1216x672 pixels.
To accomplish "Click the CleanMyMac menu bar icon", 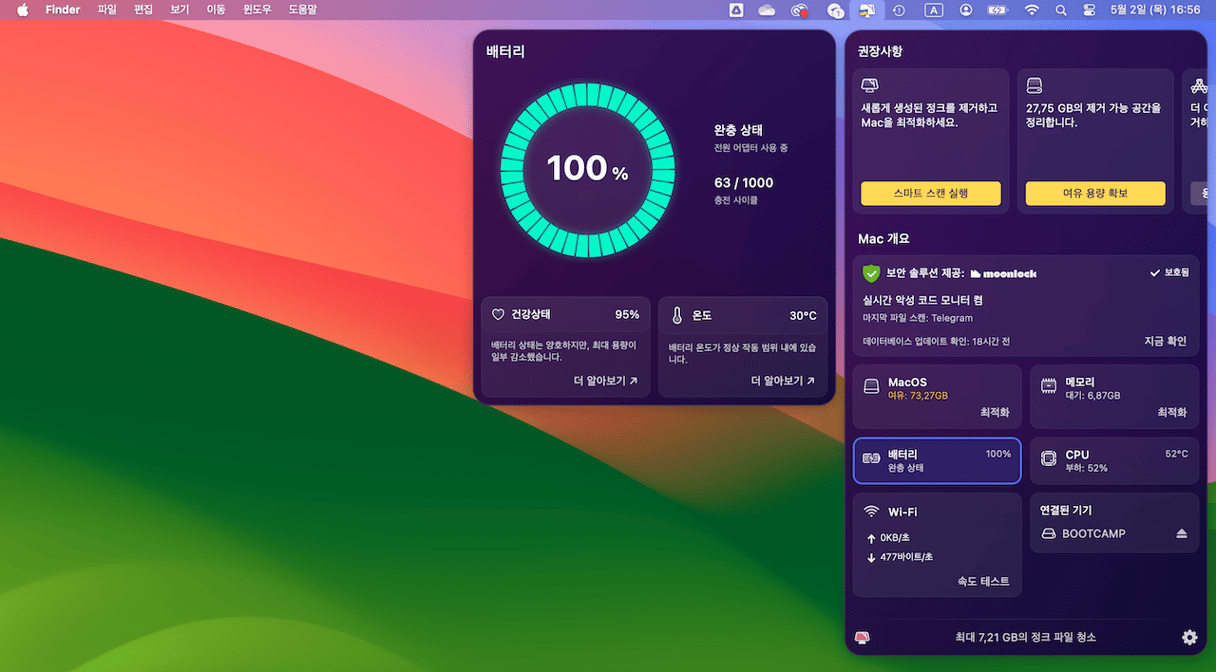I will tap(864, 10).
